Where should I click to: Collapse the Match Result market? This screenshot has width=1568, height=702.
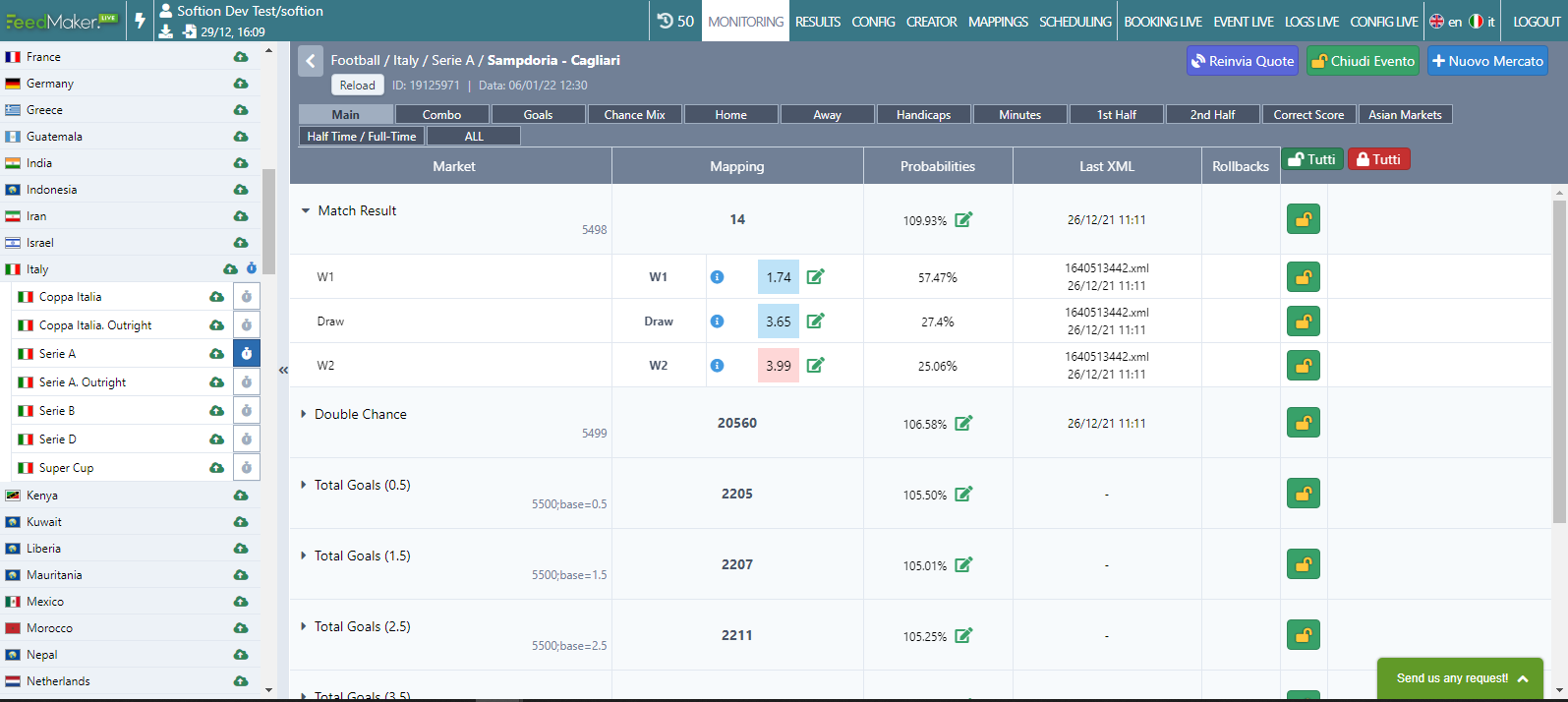click(306, 210)
